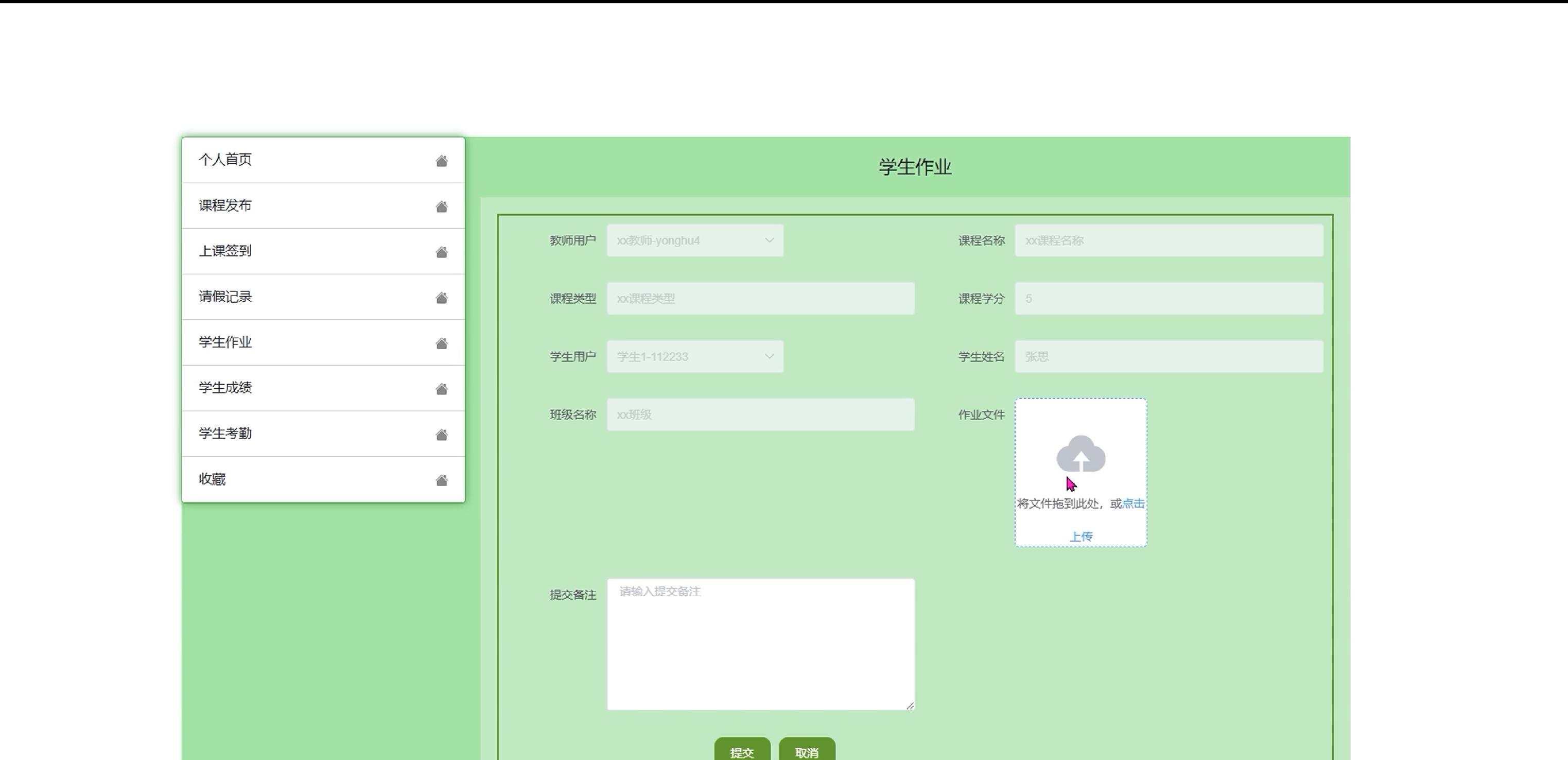1568x760 pixels.
Task: Click the home icon beside 课程发布
Action: 441,206
